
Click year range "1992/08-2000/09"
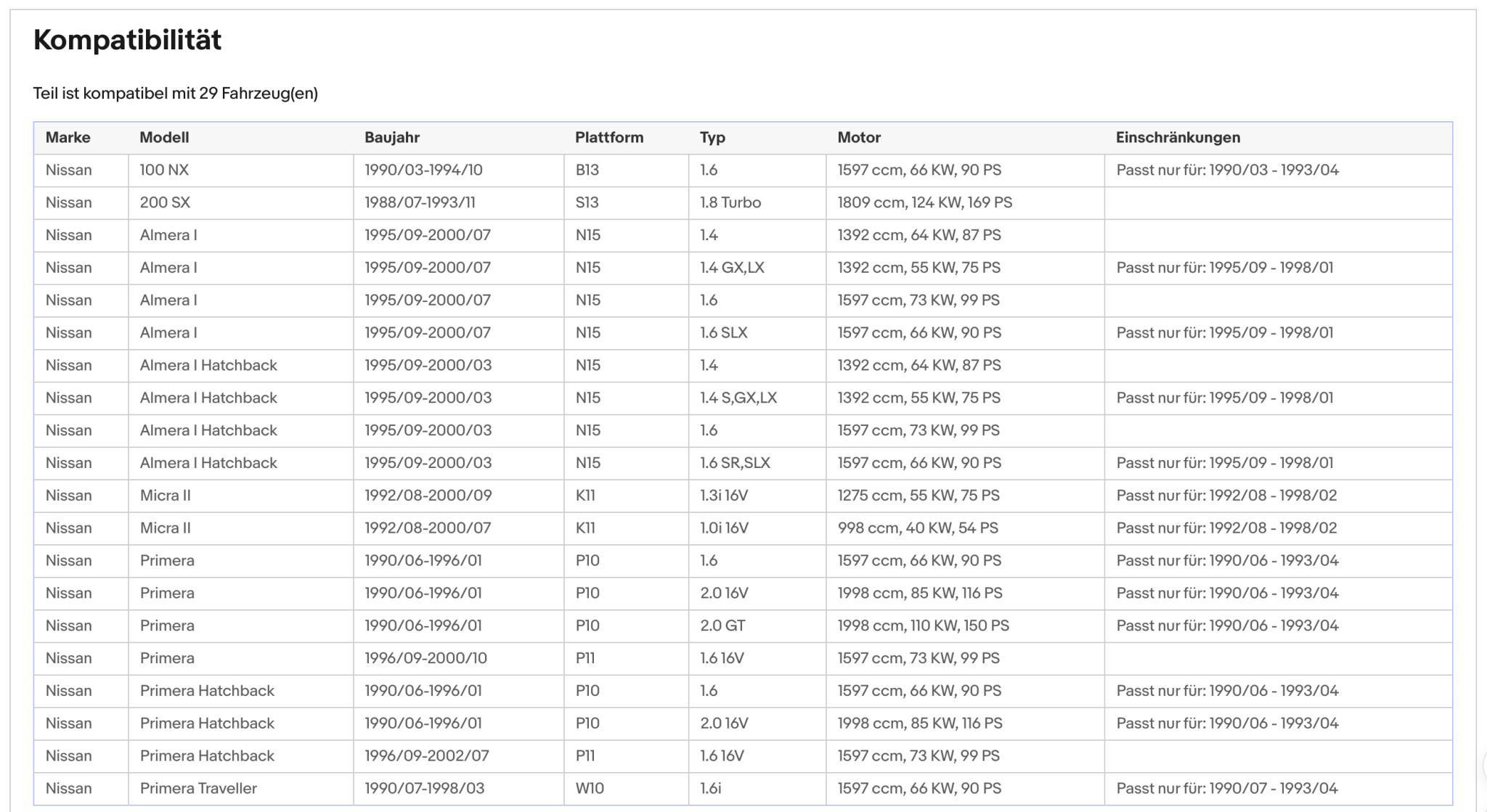428,496
